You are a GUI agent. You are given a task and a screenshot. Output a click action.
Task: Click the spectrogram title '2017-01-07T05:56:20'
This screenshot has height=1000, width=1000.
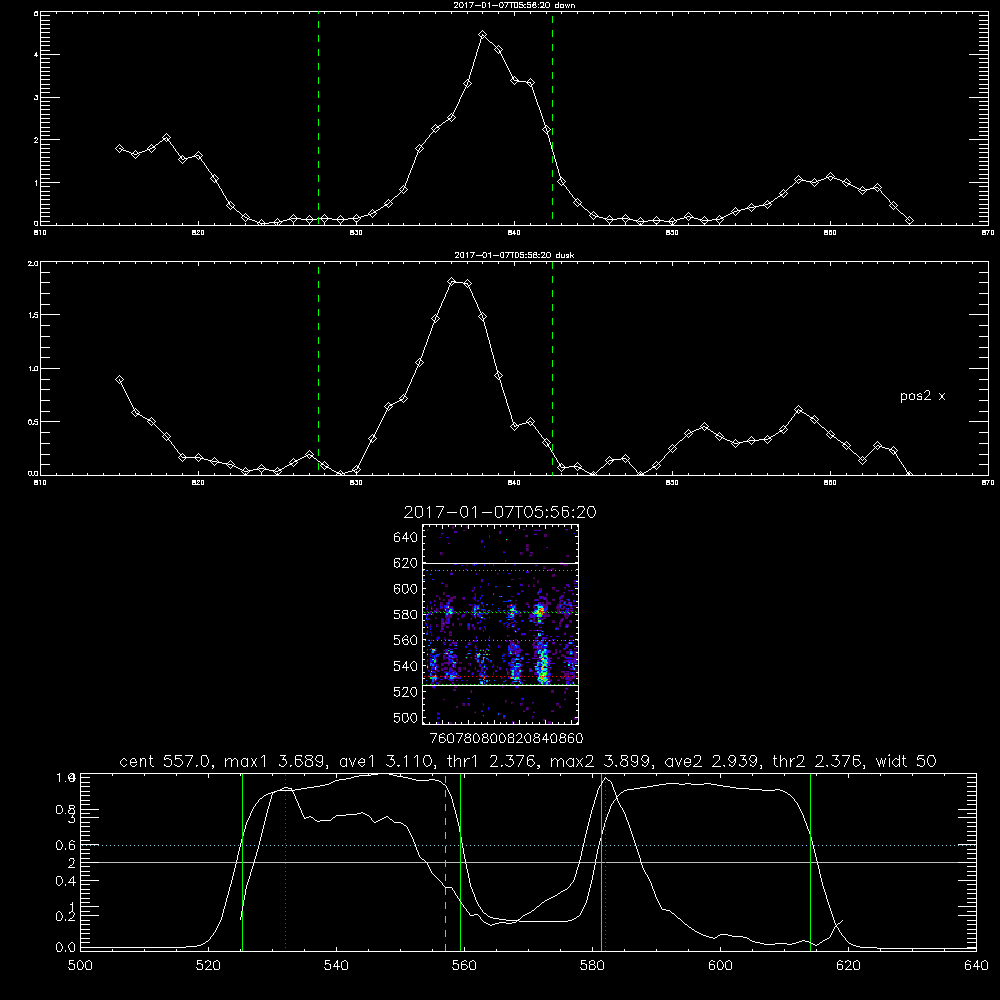pyautogui.click(x=500, y=512)
